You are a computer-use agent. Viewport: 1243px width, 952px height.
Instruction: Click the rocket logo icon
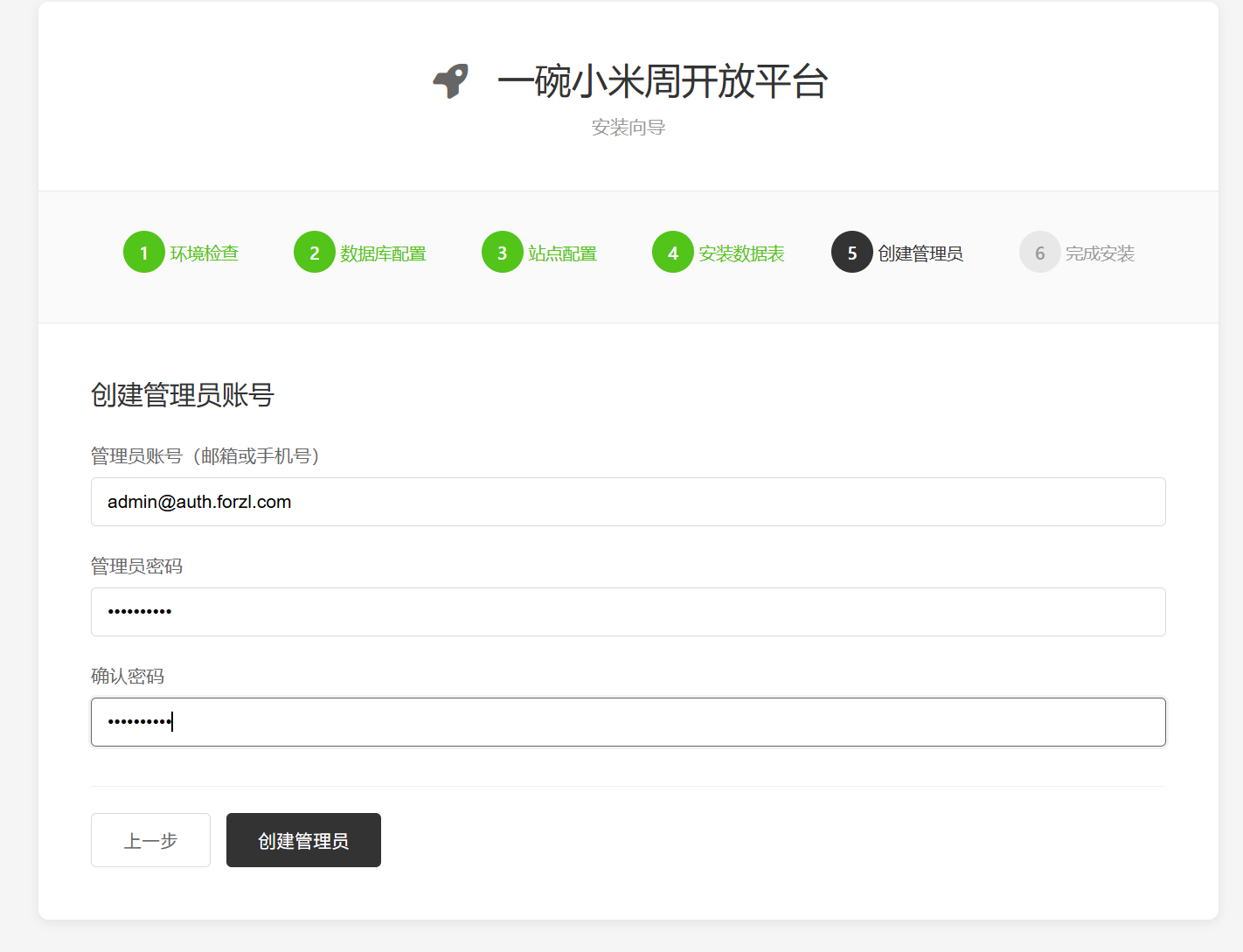click(x=451, y=81)
